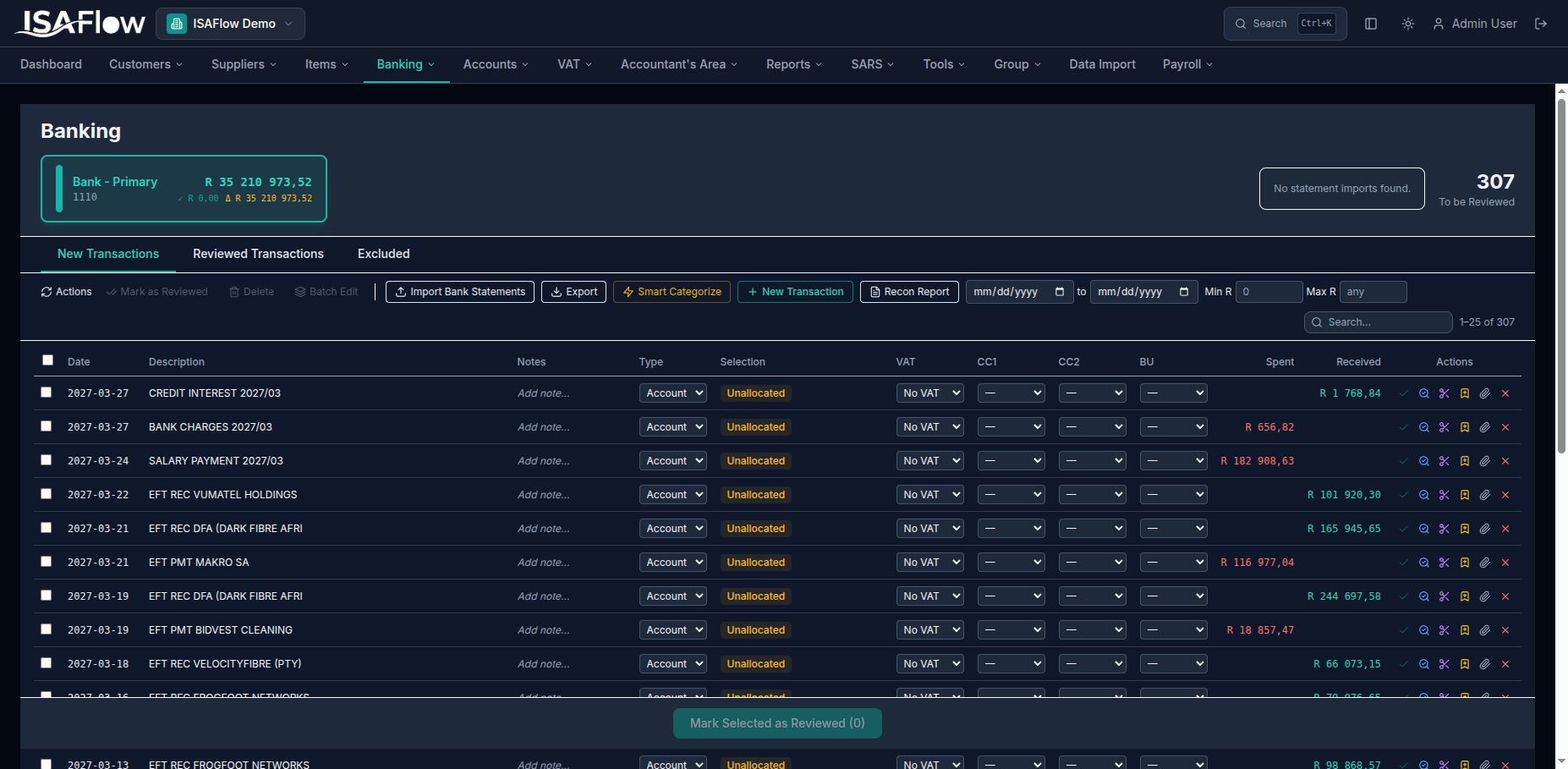Run Smart Categorize

672,292
